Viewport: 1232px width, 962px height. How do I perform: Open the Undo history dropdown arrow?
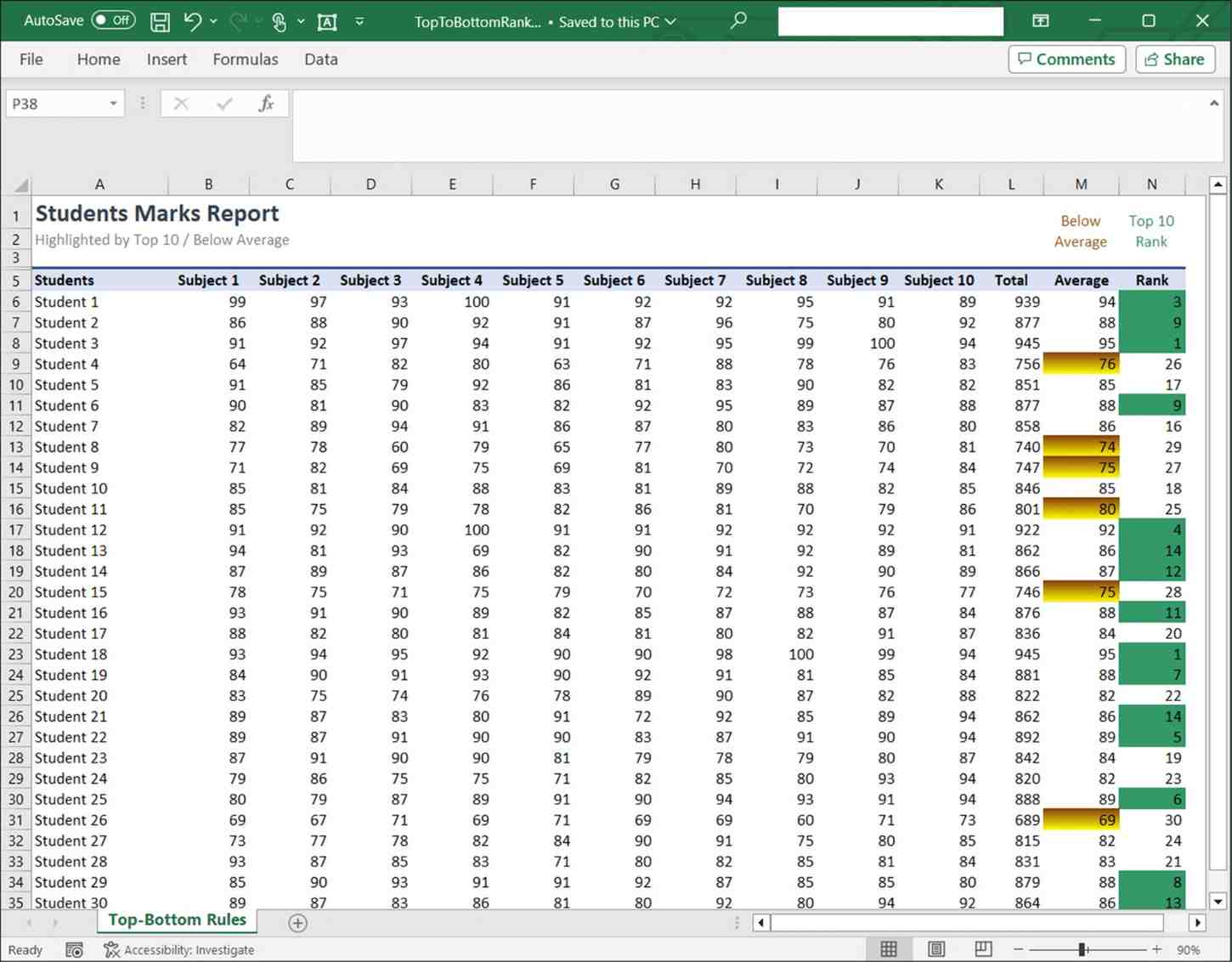pos(213,21)
